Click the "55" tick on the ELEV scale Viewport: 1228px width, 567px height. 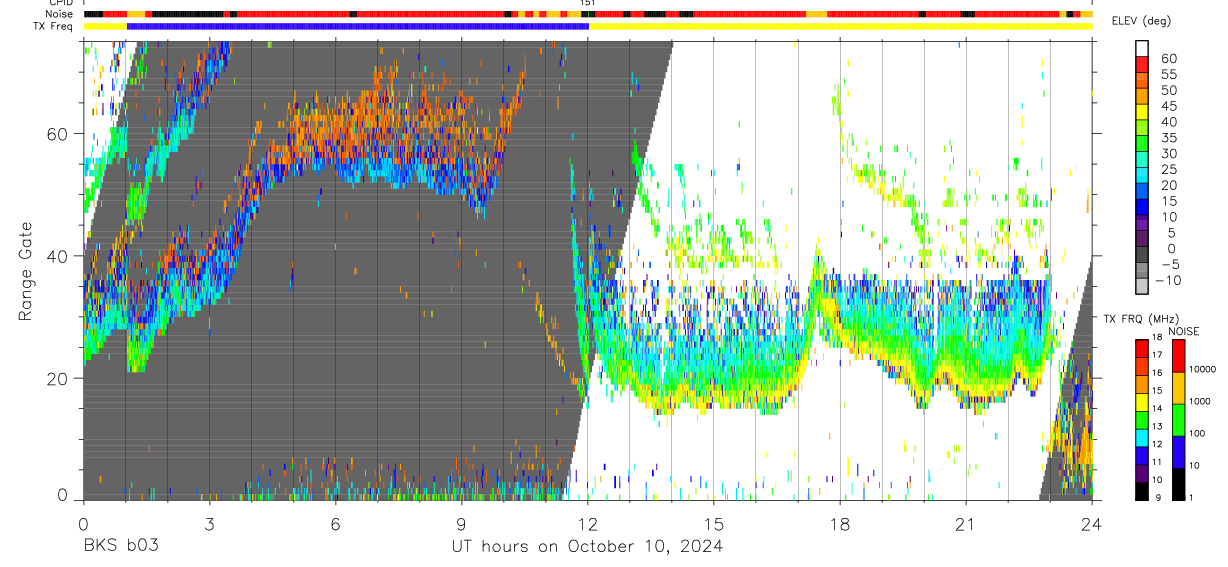(1168, 74)
